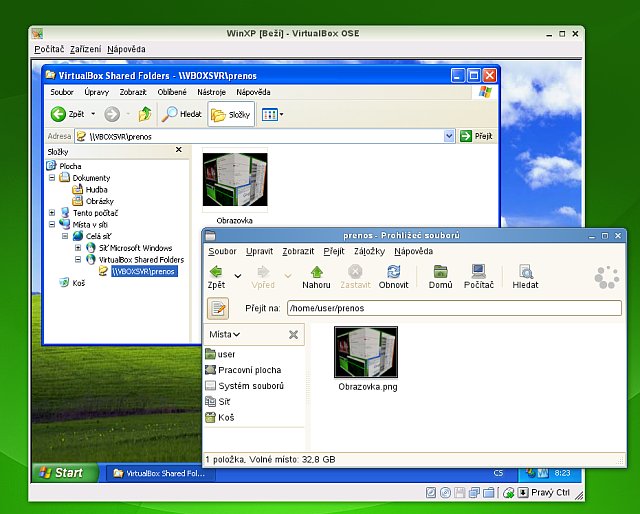Open back history dropdown in Prohlížeč souborů
This screenshot has width=640, height=514.
(x=238, y=276)
